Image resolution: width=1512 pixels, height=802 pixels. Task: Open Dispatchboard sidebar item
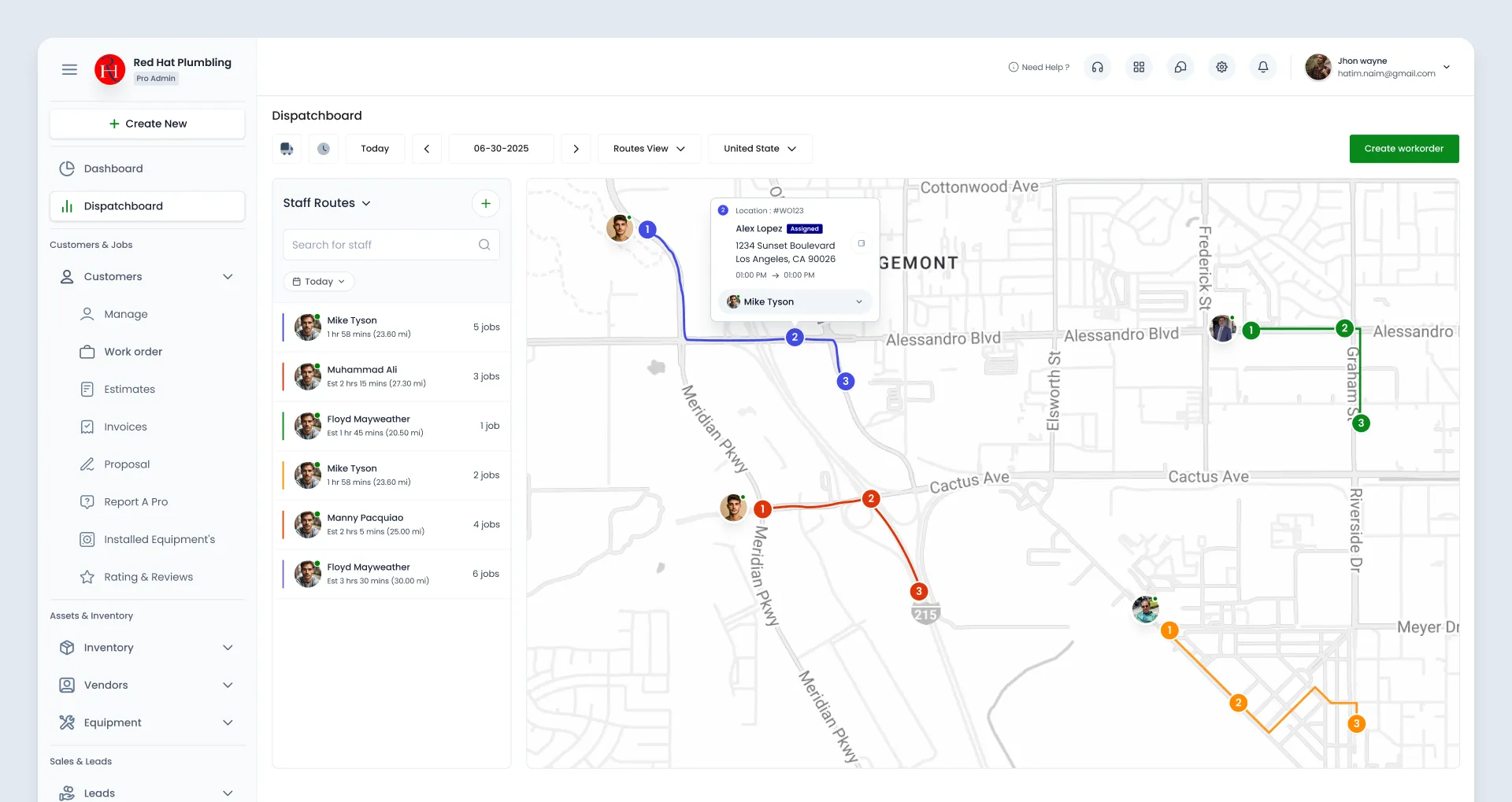click(147, 206)
